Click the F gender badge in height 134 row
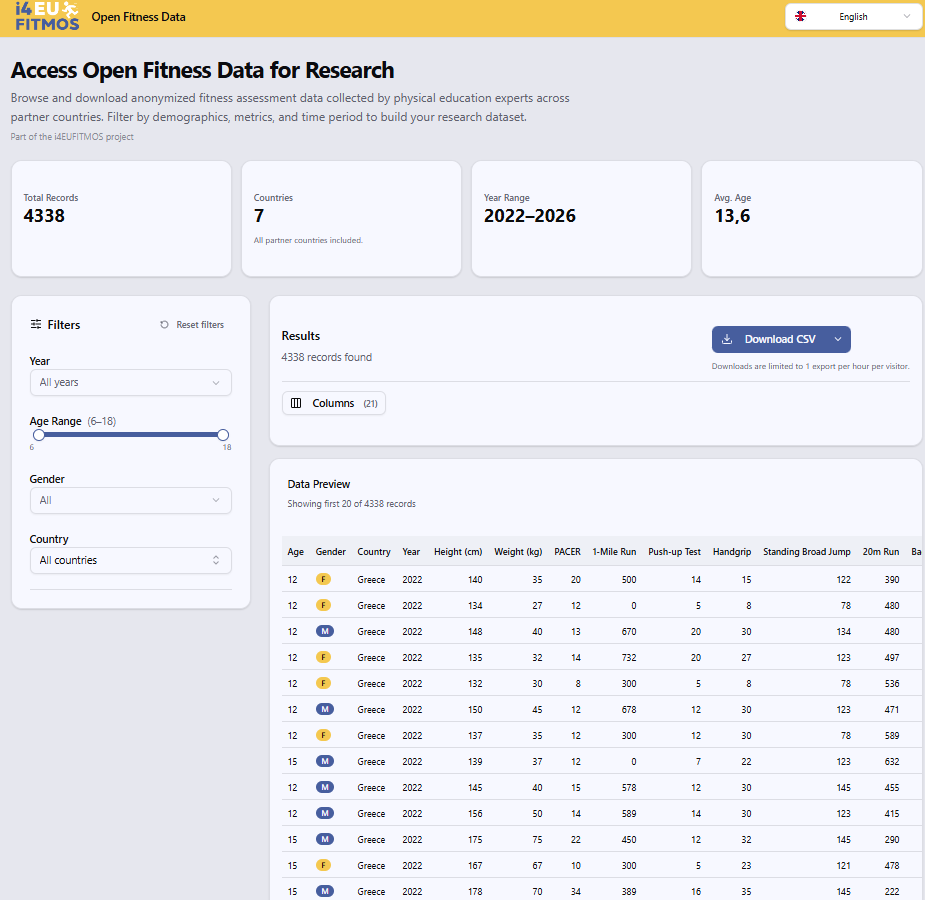 click(x=323, y=605)
